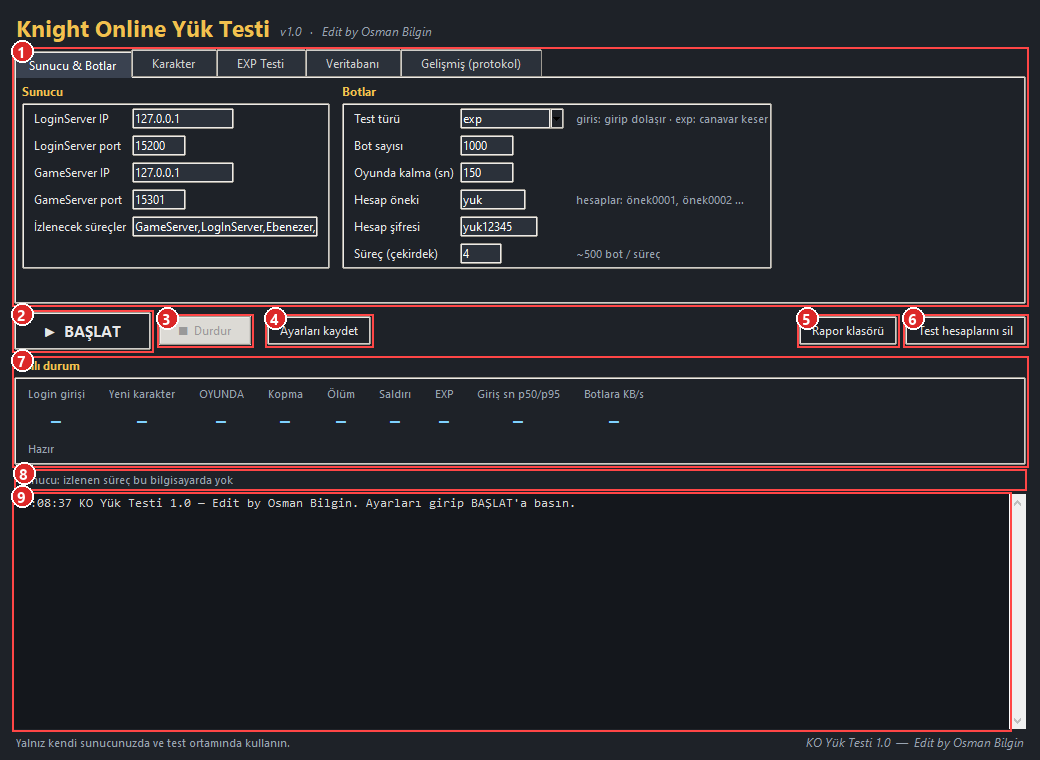The width and height of the screenshot is (1040, 760).
Task: Open the Rapor klasörü folder button
Action: click(848, 331)
